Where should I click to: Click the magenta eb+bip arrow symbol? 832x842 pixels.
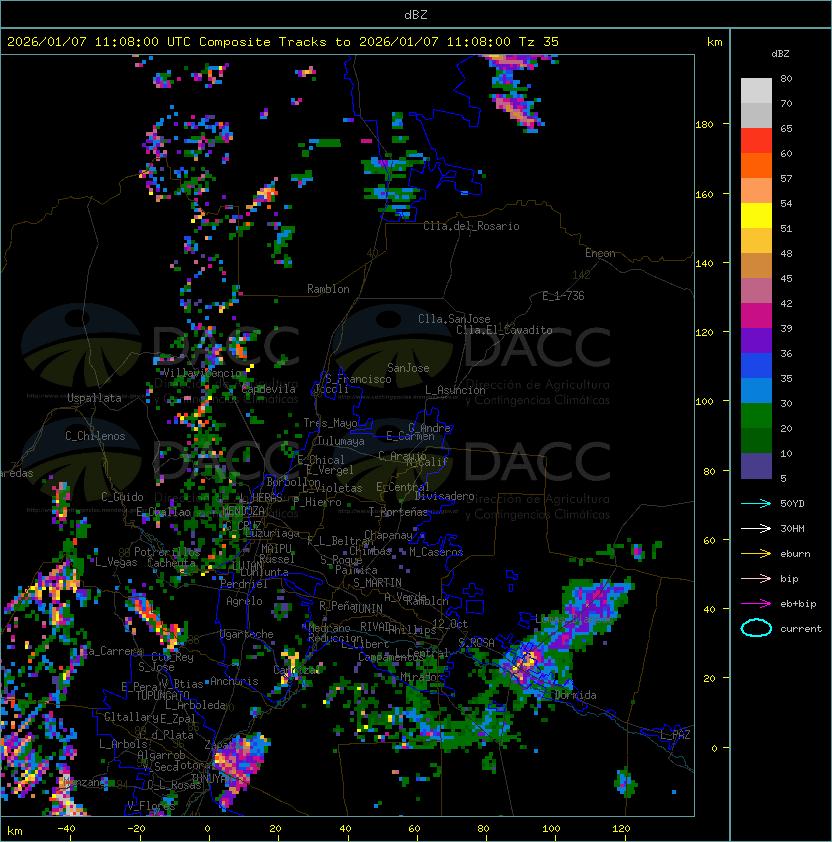756,604
